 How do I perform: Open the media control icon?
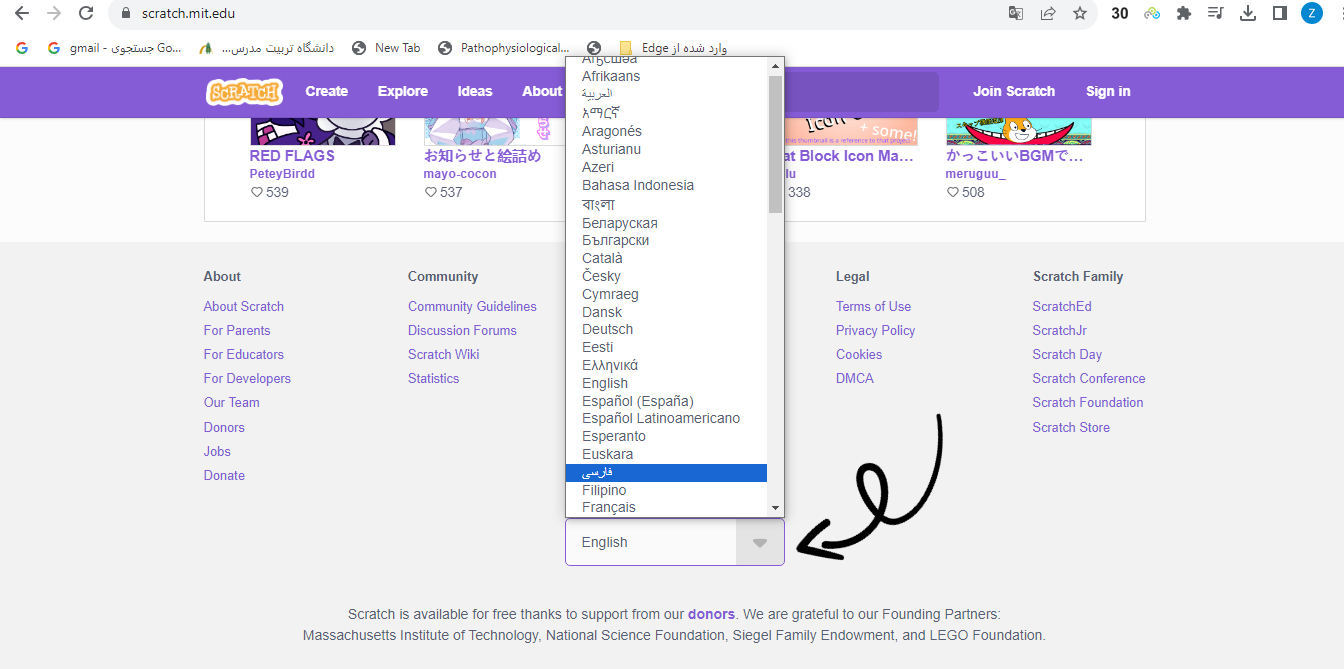point(1216,14)
